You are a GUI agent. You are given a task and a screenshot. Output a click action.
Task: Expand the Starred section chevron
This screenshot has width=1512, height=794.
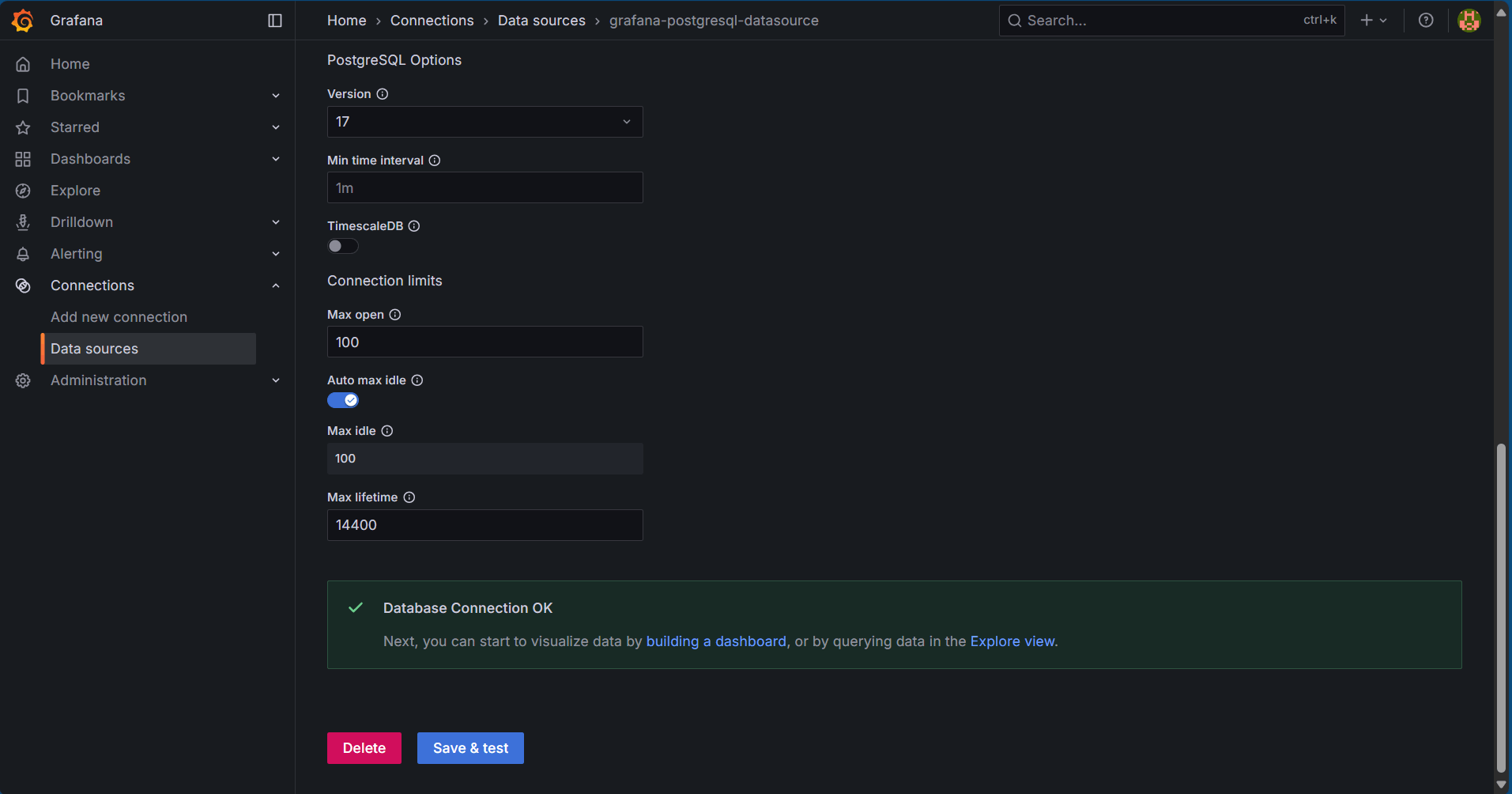276,127
